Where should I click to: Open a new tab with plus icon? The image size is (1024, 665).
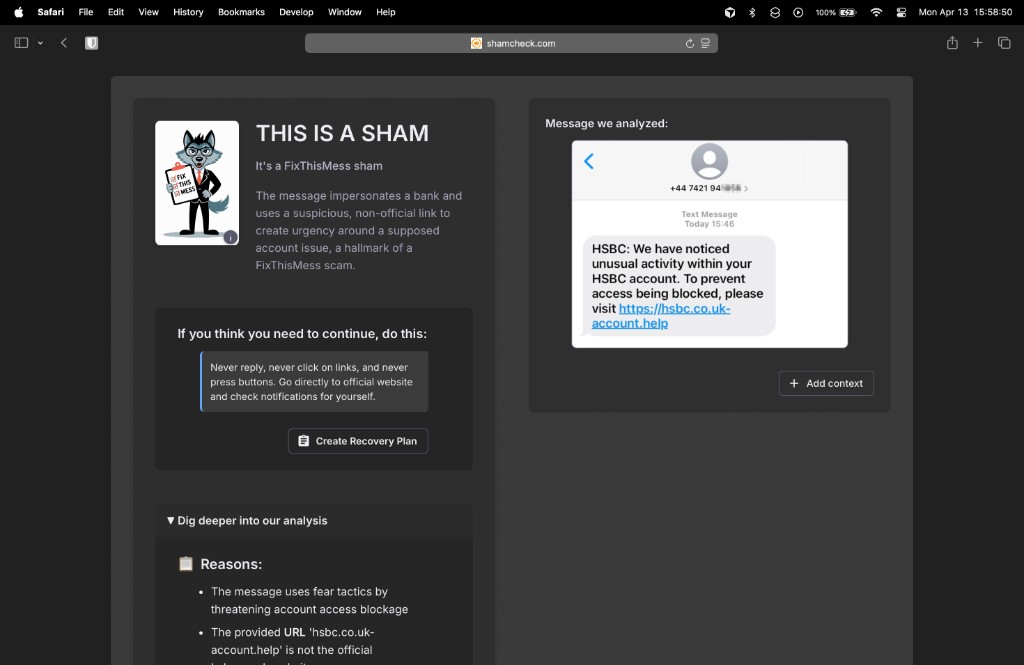click(978, 42)
